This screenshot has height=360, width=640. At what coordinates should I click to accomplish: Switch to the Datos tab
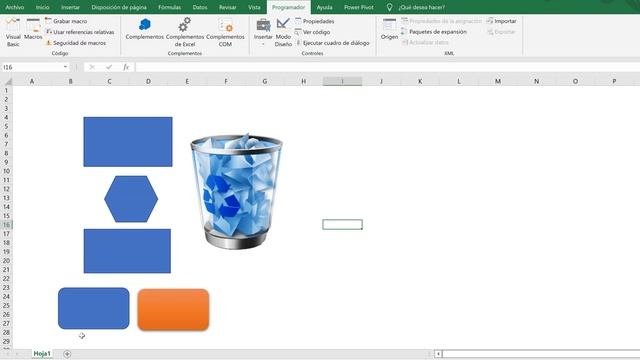(x=200, y=7)
